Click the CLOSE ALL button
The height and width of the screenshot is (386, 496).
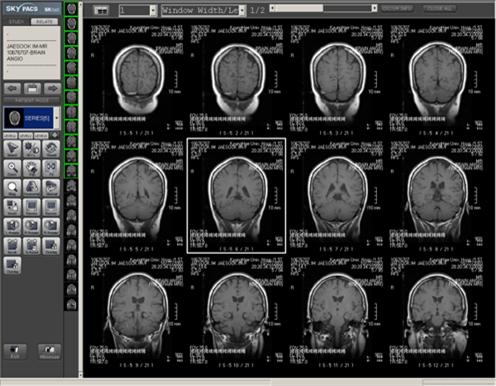439,8
